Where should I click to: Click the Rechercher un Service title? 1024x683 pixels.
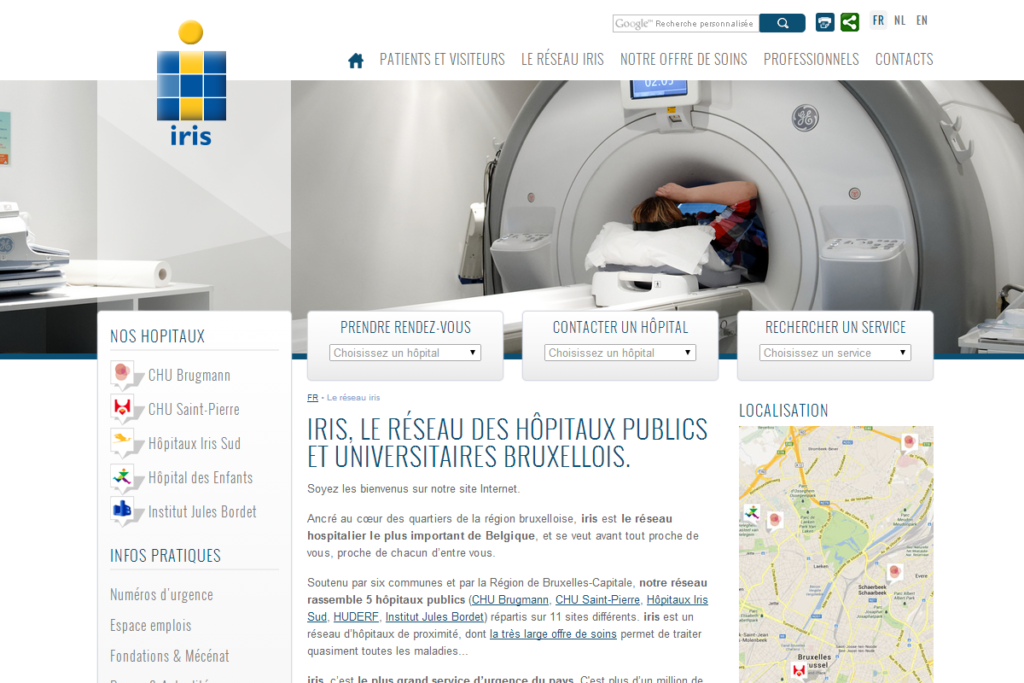[x=835, y=327]
